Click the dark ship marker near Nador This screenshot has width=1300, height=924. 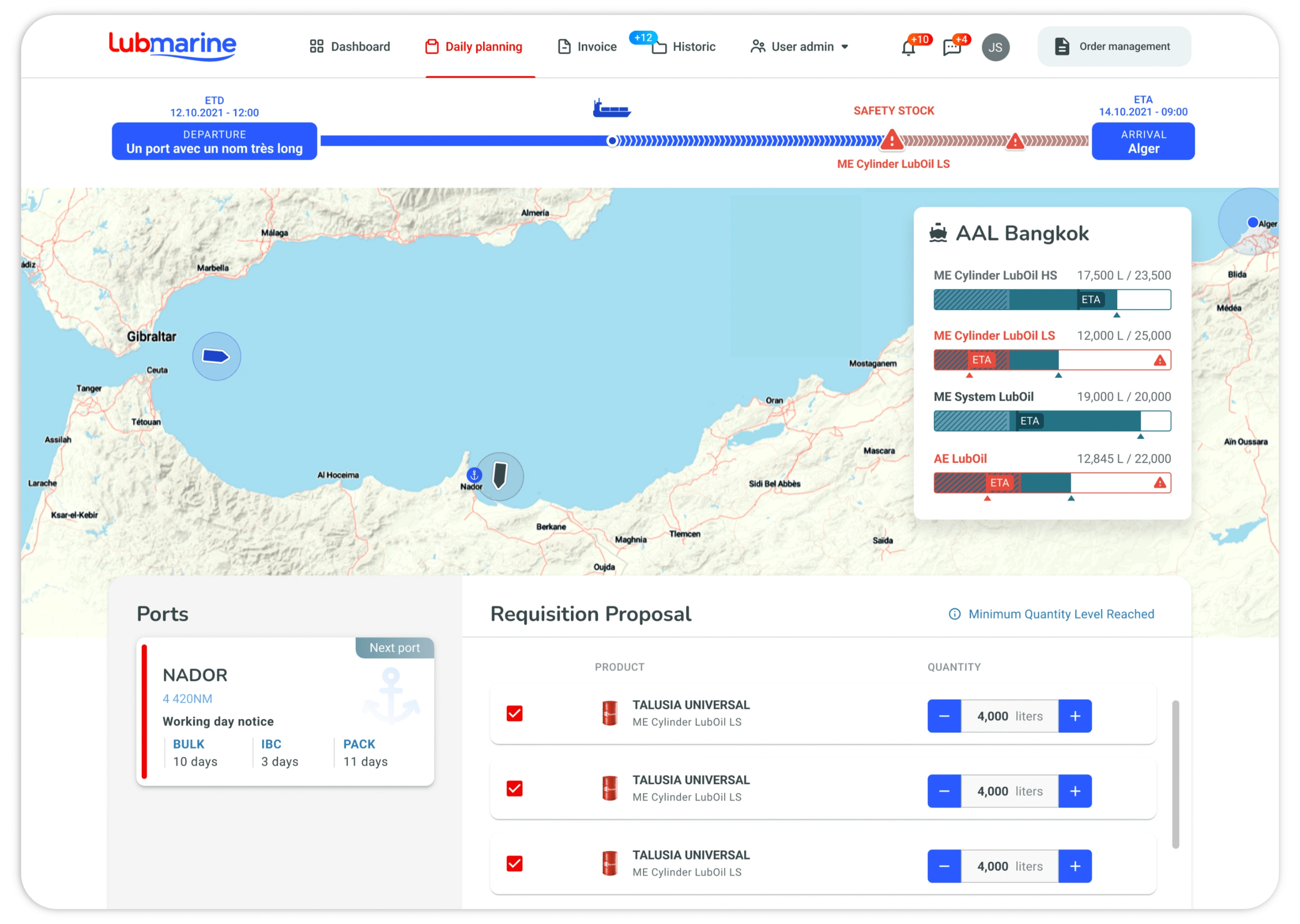click(500, 476)
